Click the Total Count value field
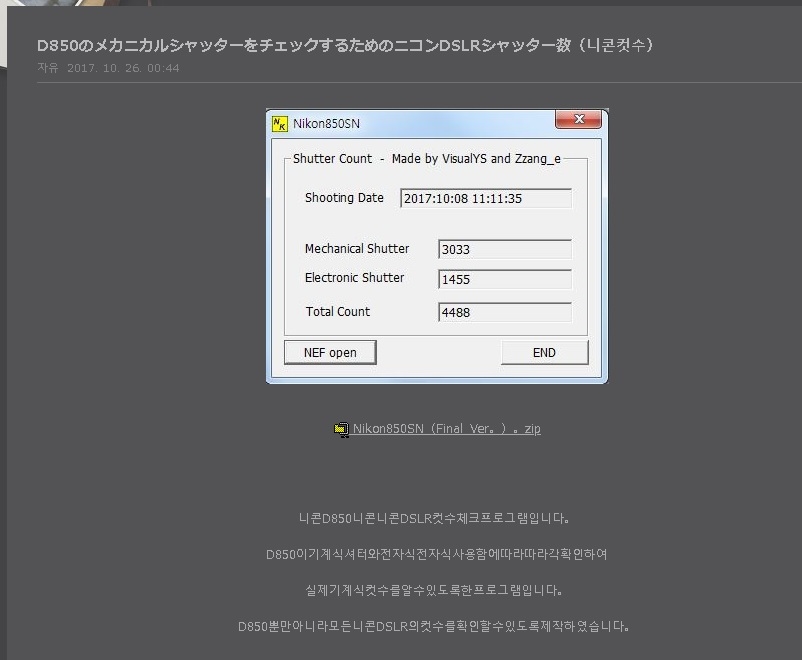This screenshot has height=660, width=802. (505, 312)
